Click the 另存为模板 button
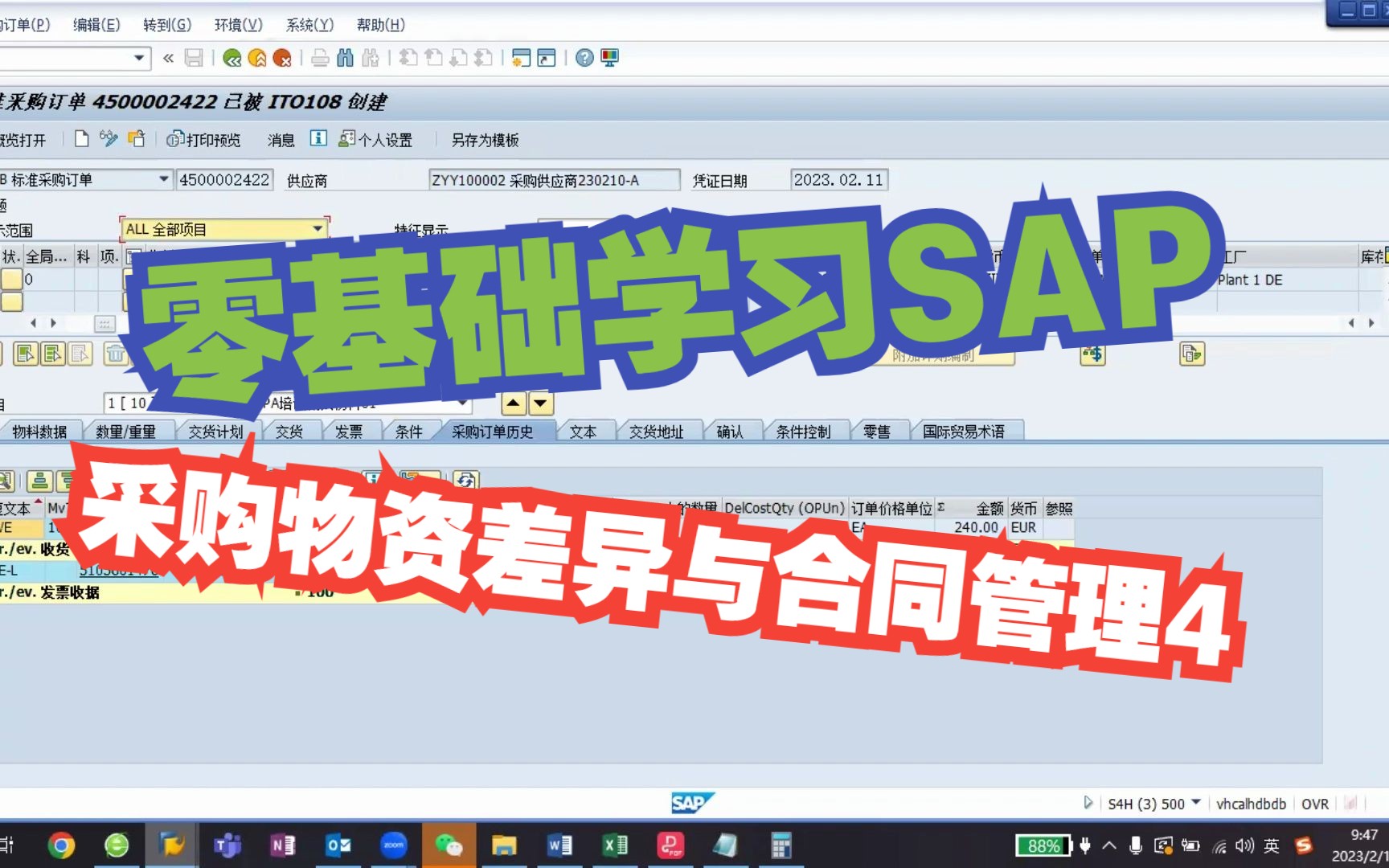Image resolution: width=1389 pixels, height=868 pixels. tap(484, 139)
